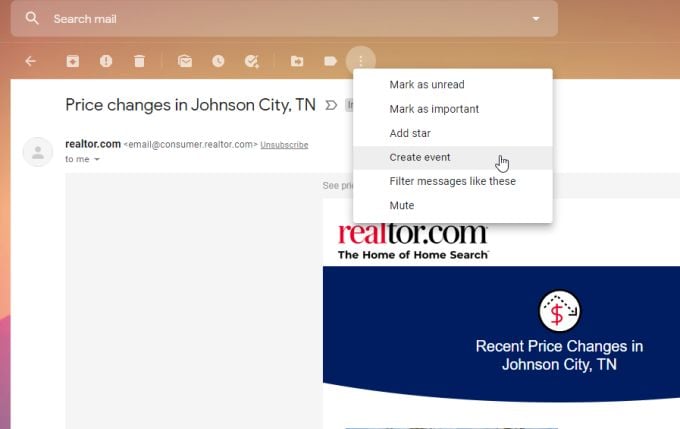
Task: Archive this email
Action: coord(72,61)
